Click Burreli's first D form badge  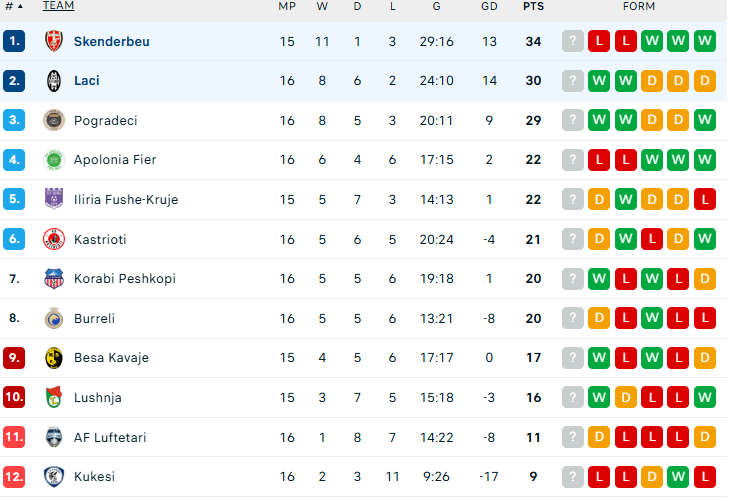(600, 319)
